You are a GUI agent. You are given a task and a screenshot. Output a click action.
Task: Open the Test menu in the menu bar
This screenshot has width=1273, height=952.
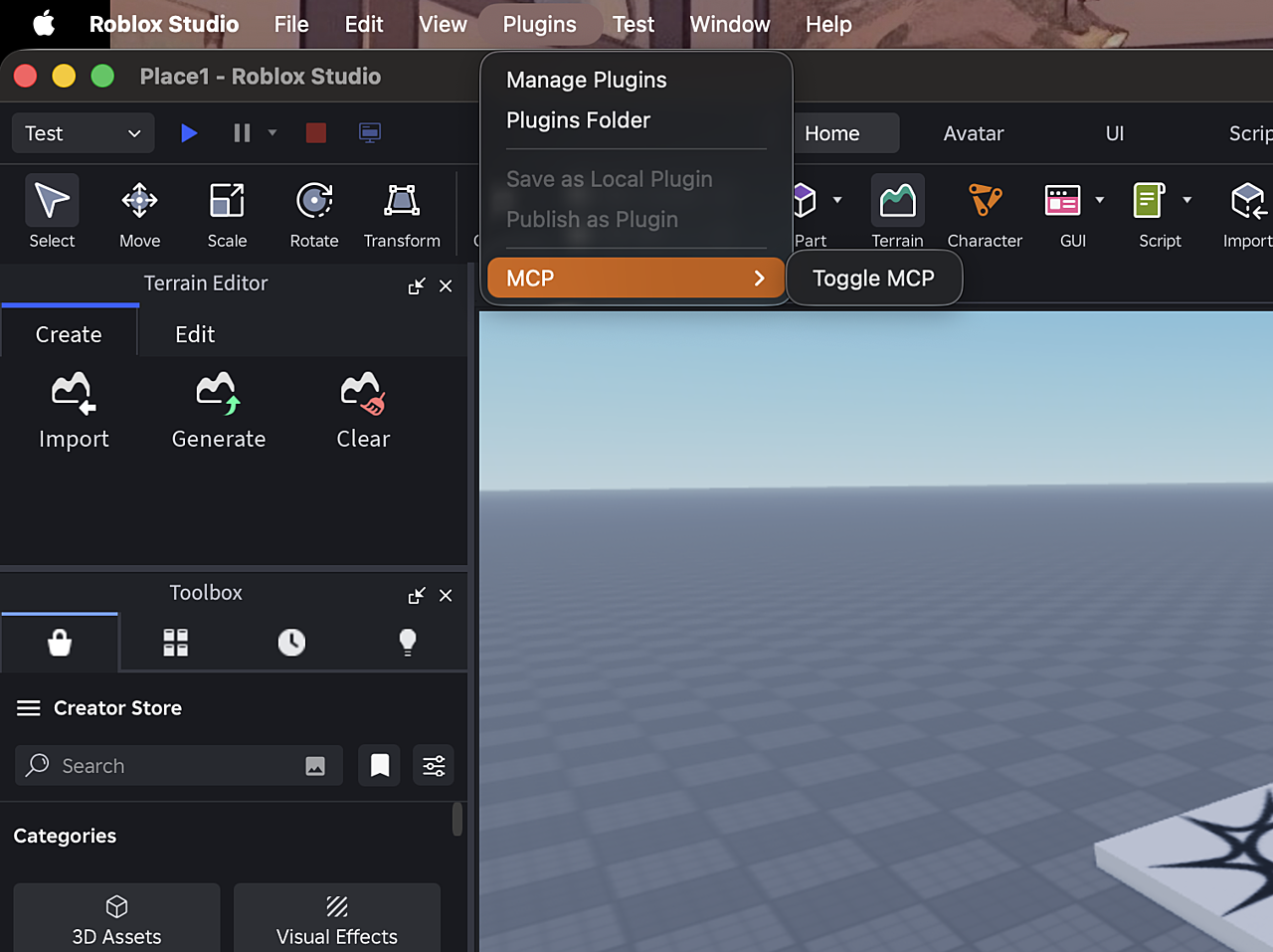[634, 24]
